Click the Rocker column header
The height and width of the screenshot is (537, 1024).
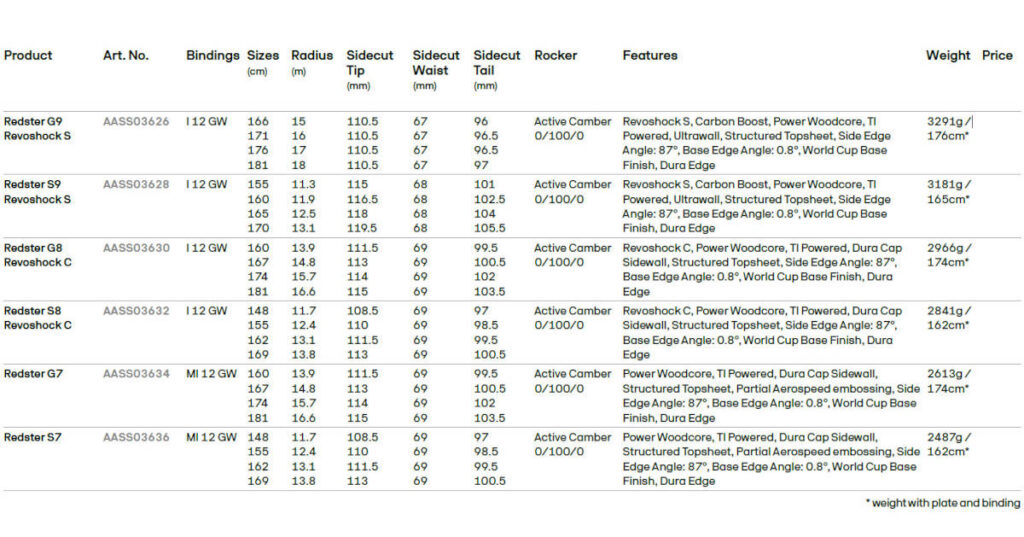(556, 56)
